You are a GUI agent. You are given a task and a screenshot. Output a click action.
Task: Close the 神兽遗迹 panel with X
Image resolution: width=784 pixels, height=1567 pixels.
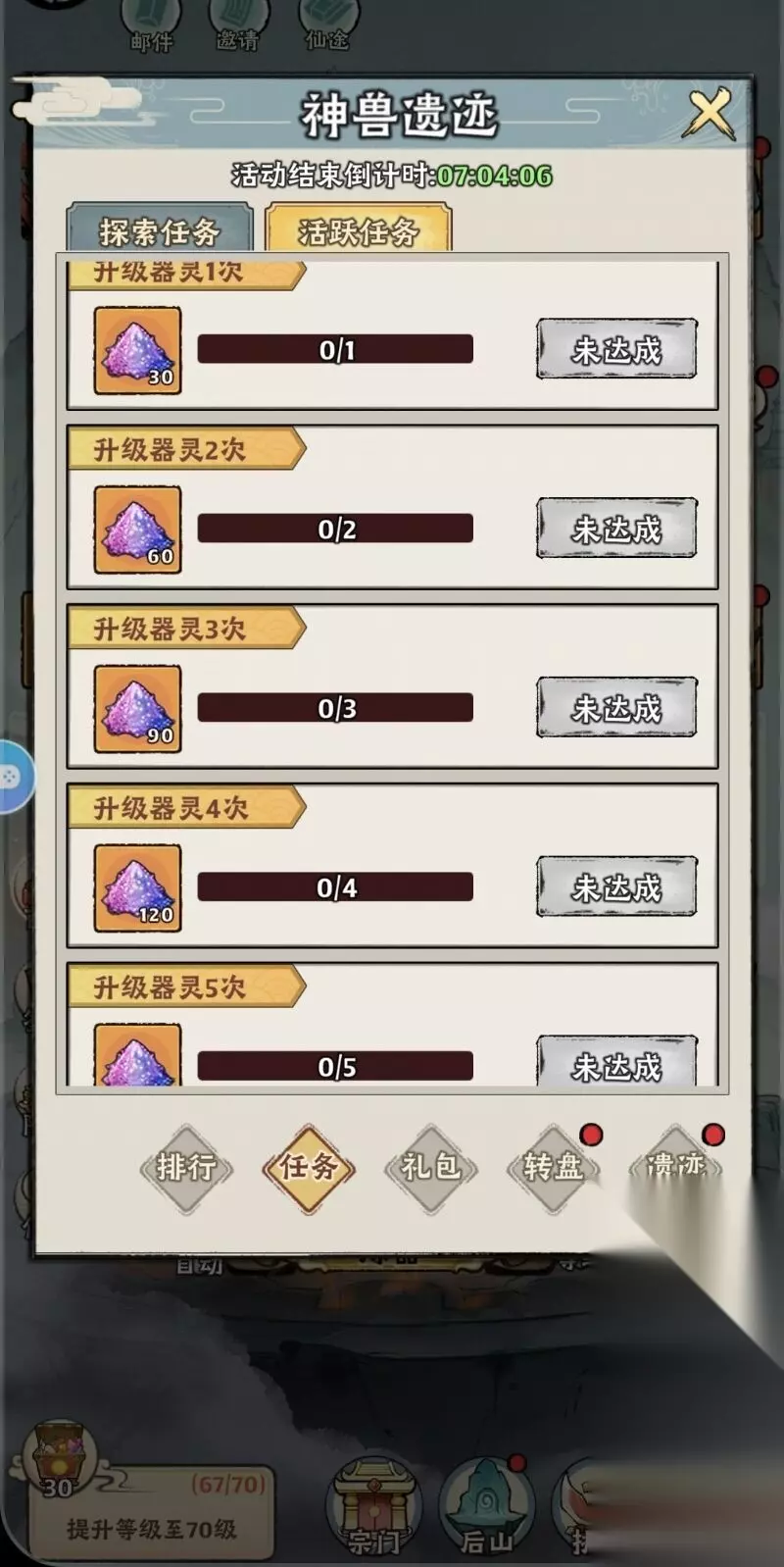[710, 115]
